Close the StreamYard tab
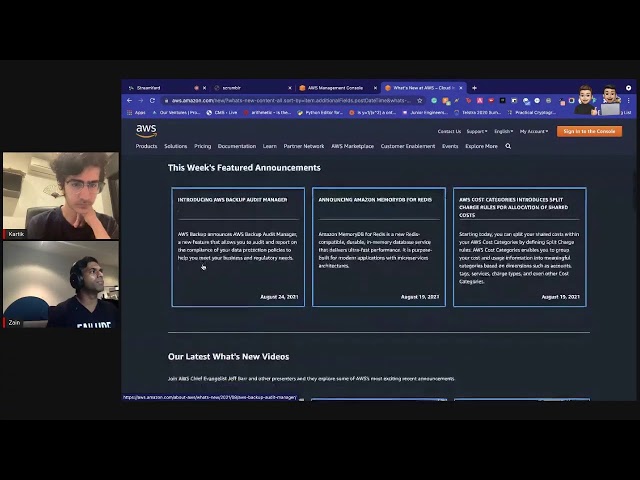 [204, 88]
